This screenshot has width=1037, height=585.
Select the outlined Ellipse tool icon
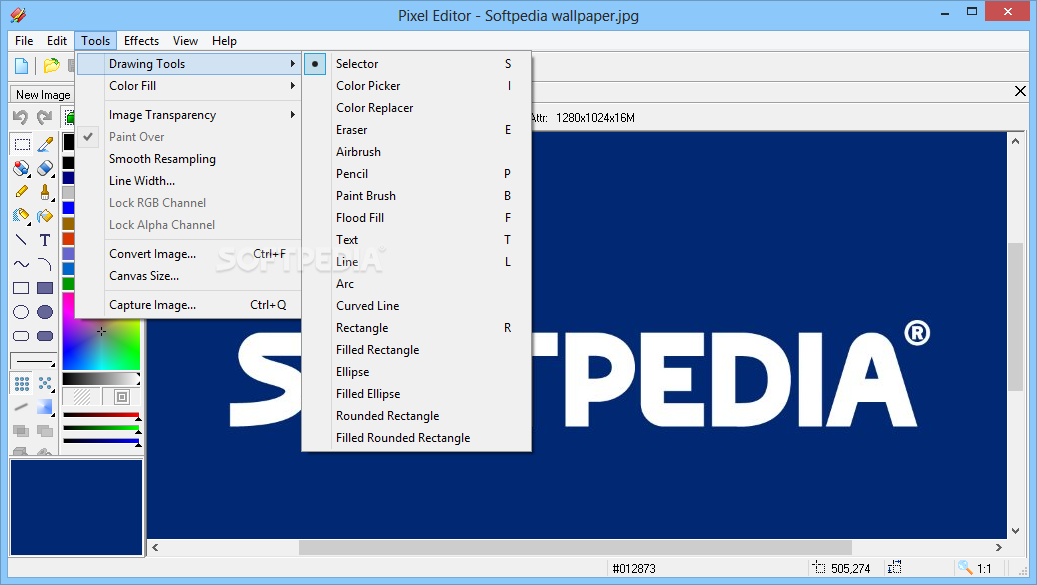pos(21,312)
